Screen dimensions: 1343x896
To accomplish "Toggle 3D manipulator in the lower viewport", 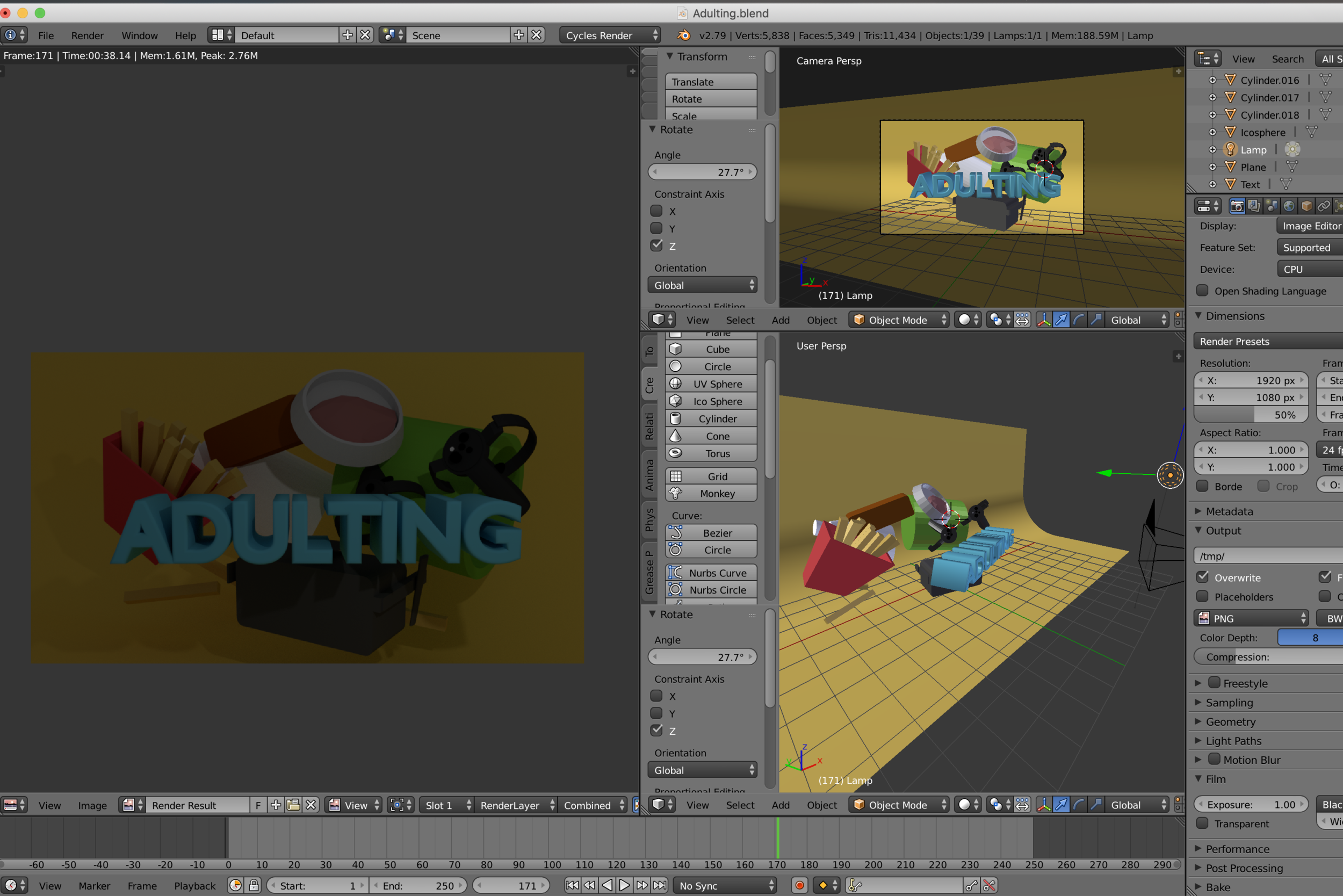I will click(x=1044, y=805).
